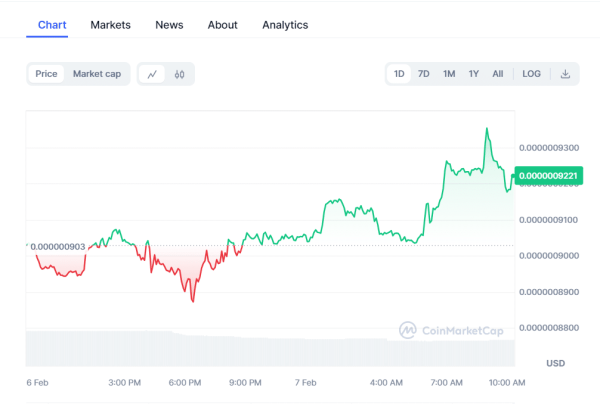Select the 1D time range

pyautogui.click(x=399, y=74)
